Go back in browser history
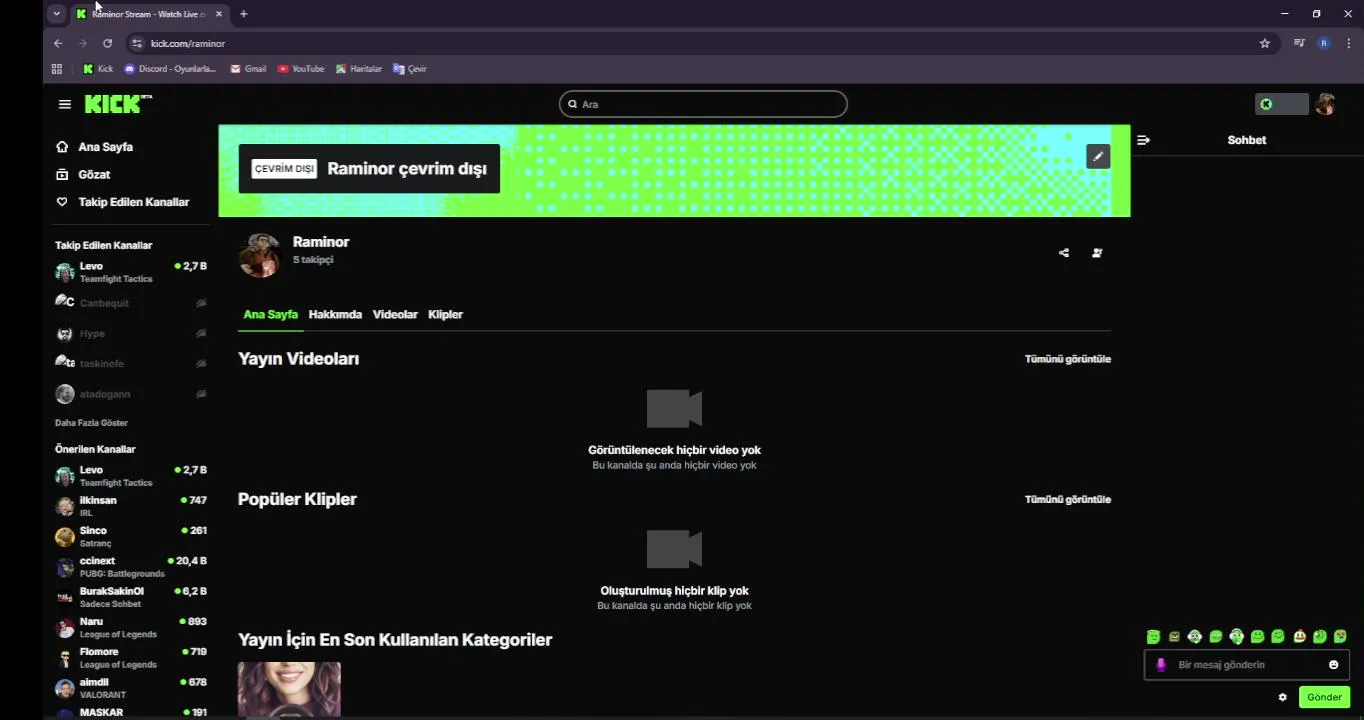The height and width of the screenshot is (720, 1364). pos(58,43)
